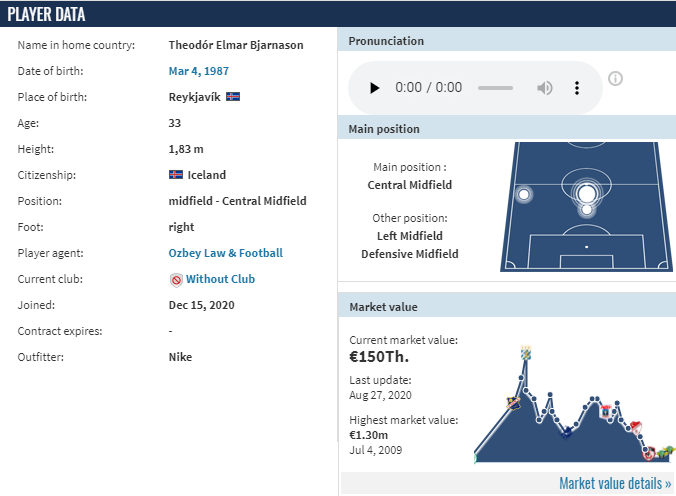This screenshot has width=676, height=496.
Task: Click the age value 33
Action: 175,123
